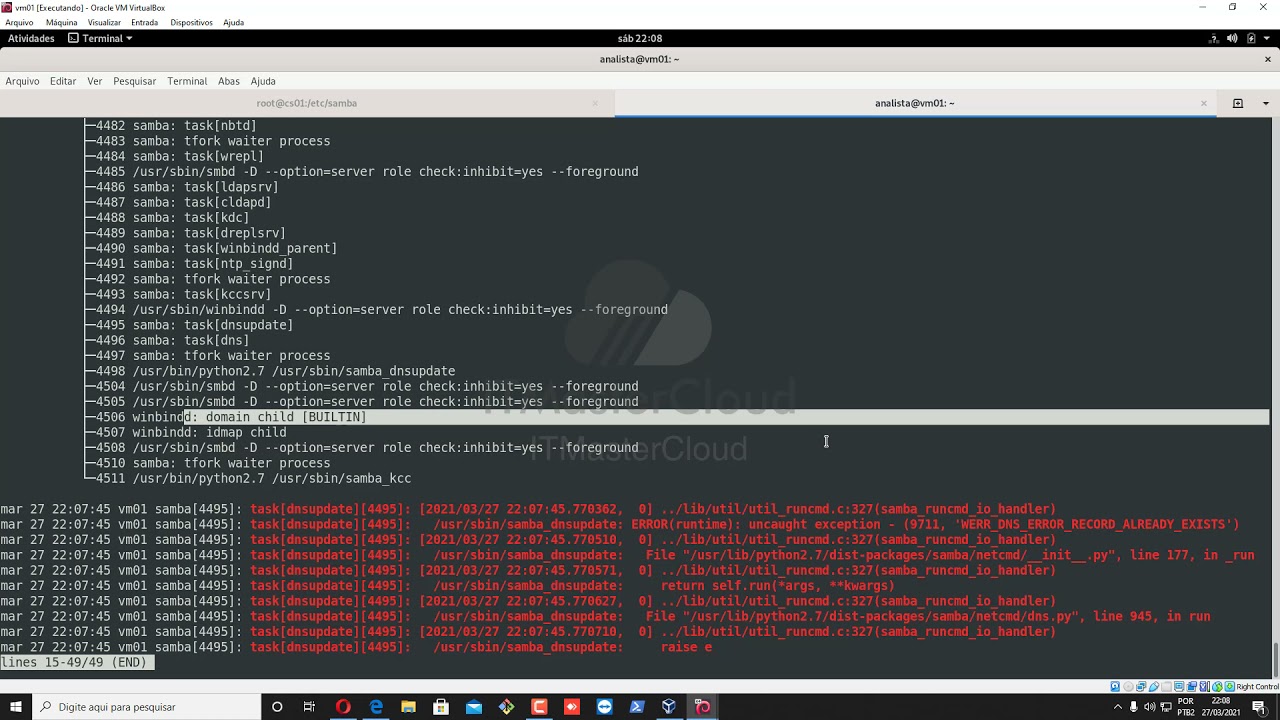Screen dimensions: 1280x720
Task: Switch to VirtualBox in the taskbar
Action: 669,707
